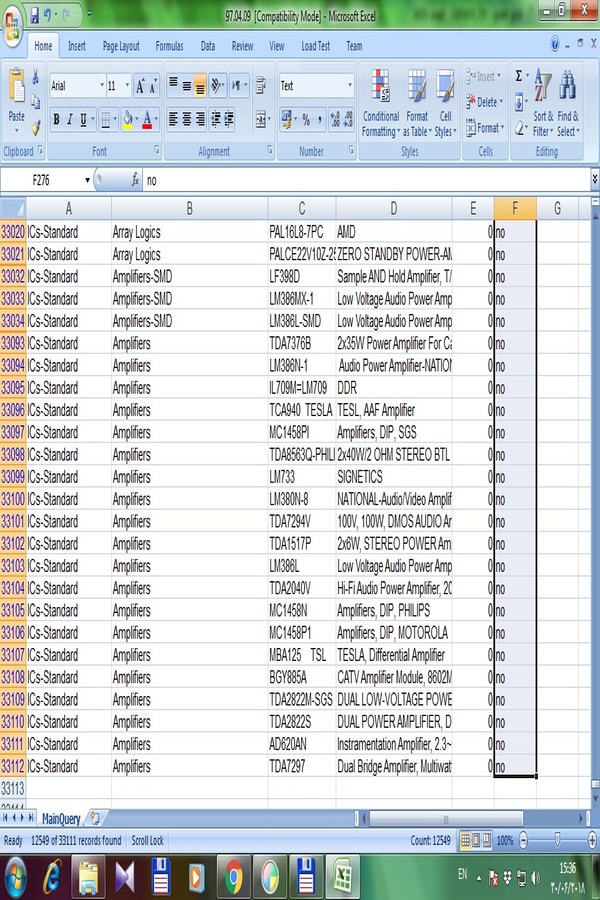Open the Name Box F276 dropdown arrow

[87, 180]
